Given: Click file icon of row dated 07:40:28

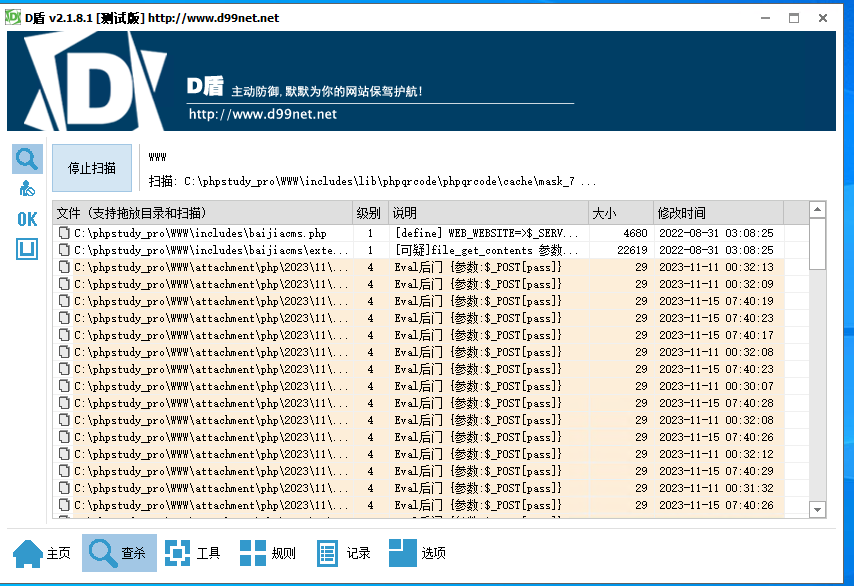Looking at the screenshot, I should coord(64,403).
